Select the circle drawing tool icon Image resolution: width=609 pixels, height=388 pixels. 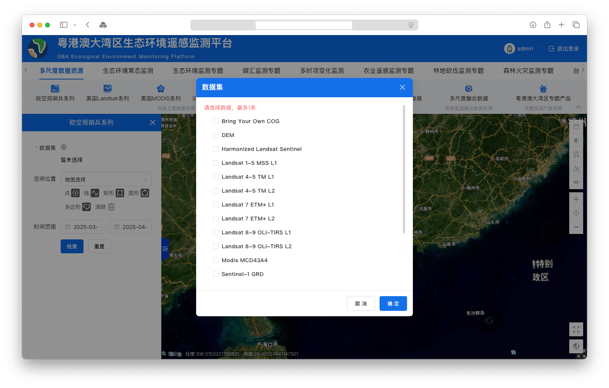click(145, 193)
